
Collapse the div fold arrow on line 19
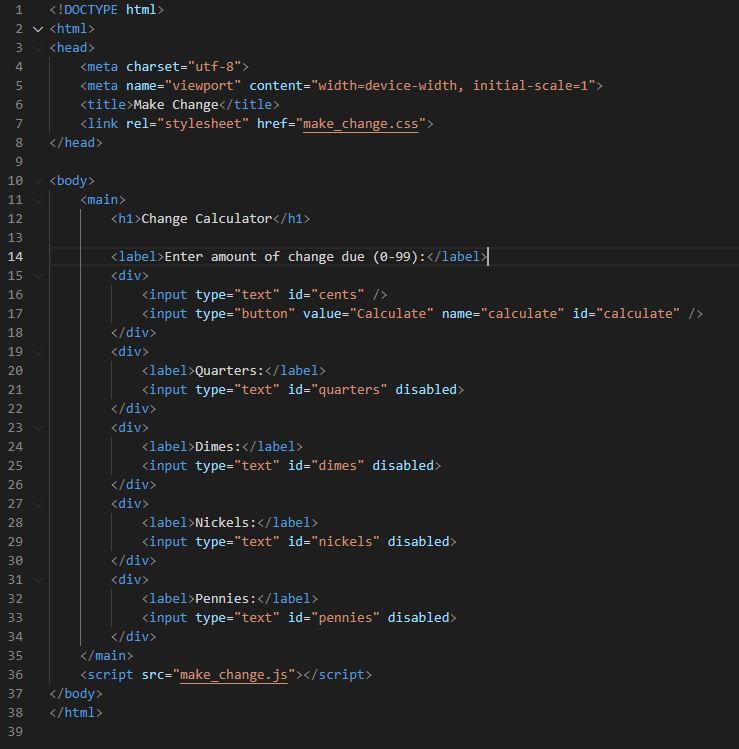coord(38,352)
